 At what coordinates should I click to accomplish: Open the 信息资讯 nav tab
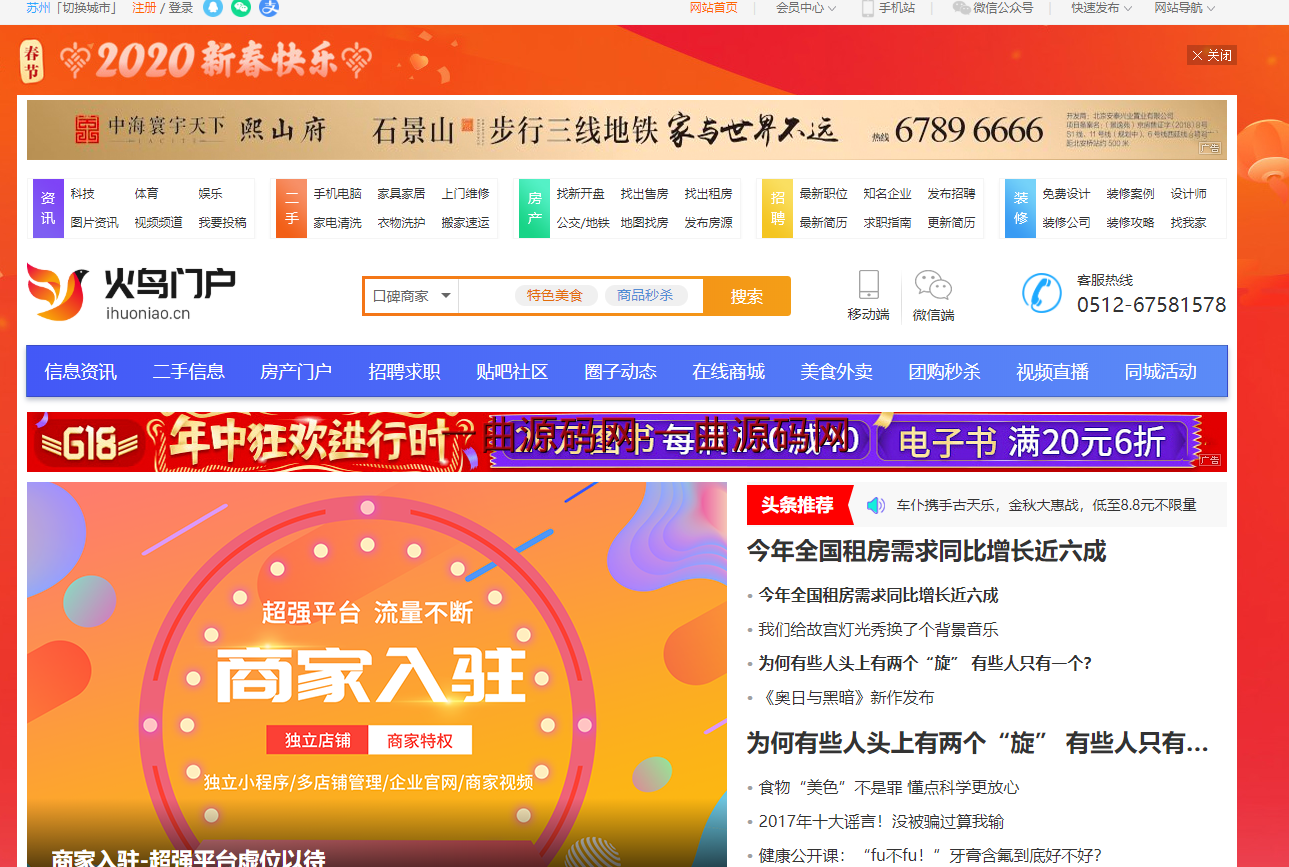point(81,372)
